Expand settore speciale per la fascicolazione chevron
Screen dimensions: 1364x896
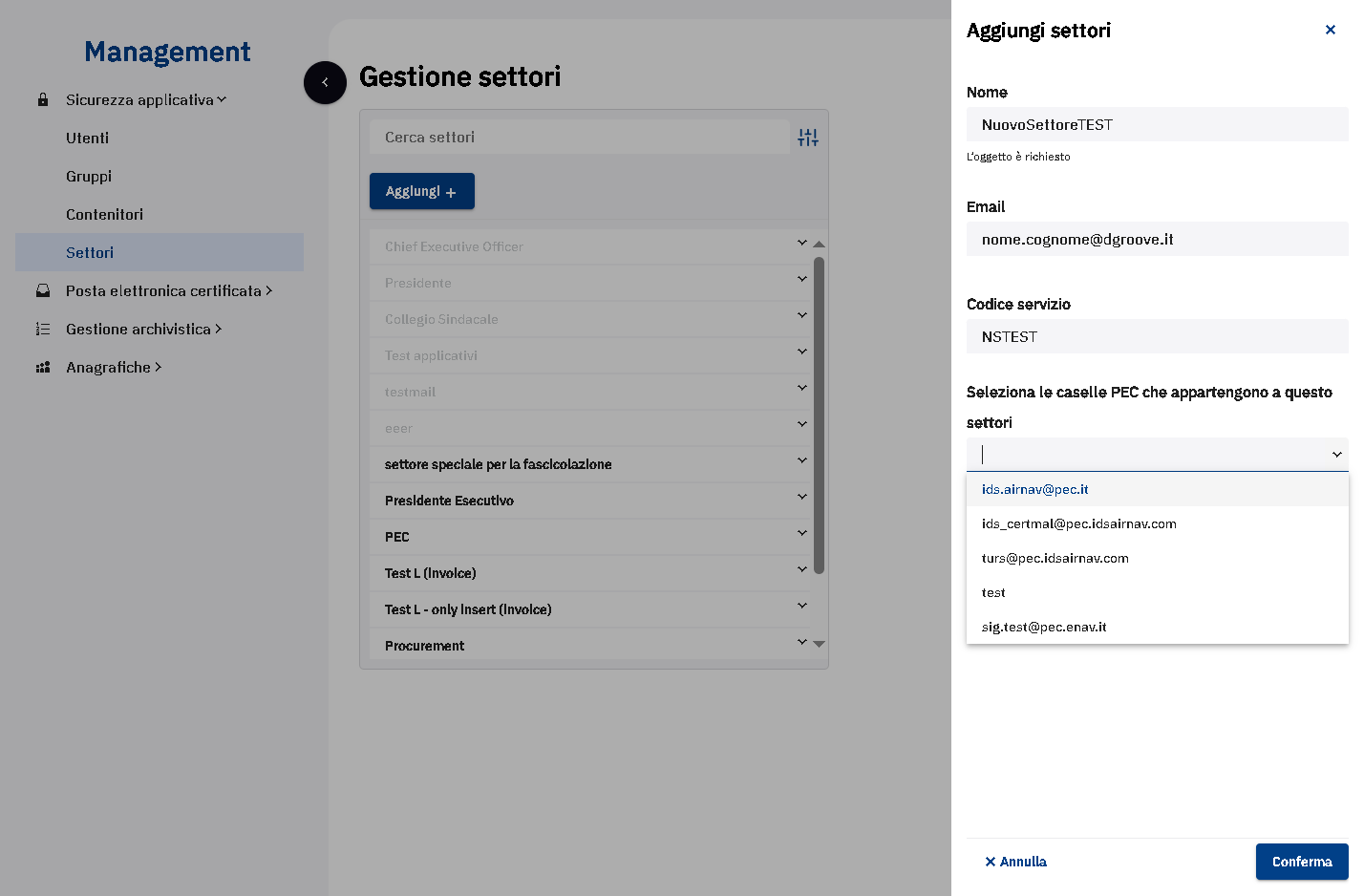802,460
